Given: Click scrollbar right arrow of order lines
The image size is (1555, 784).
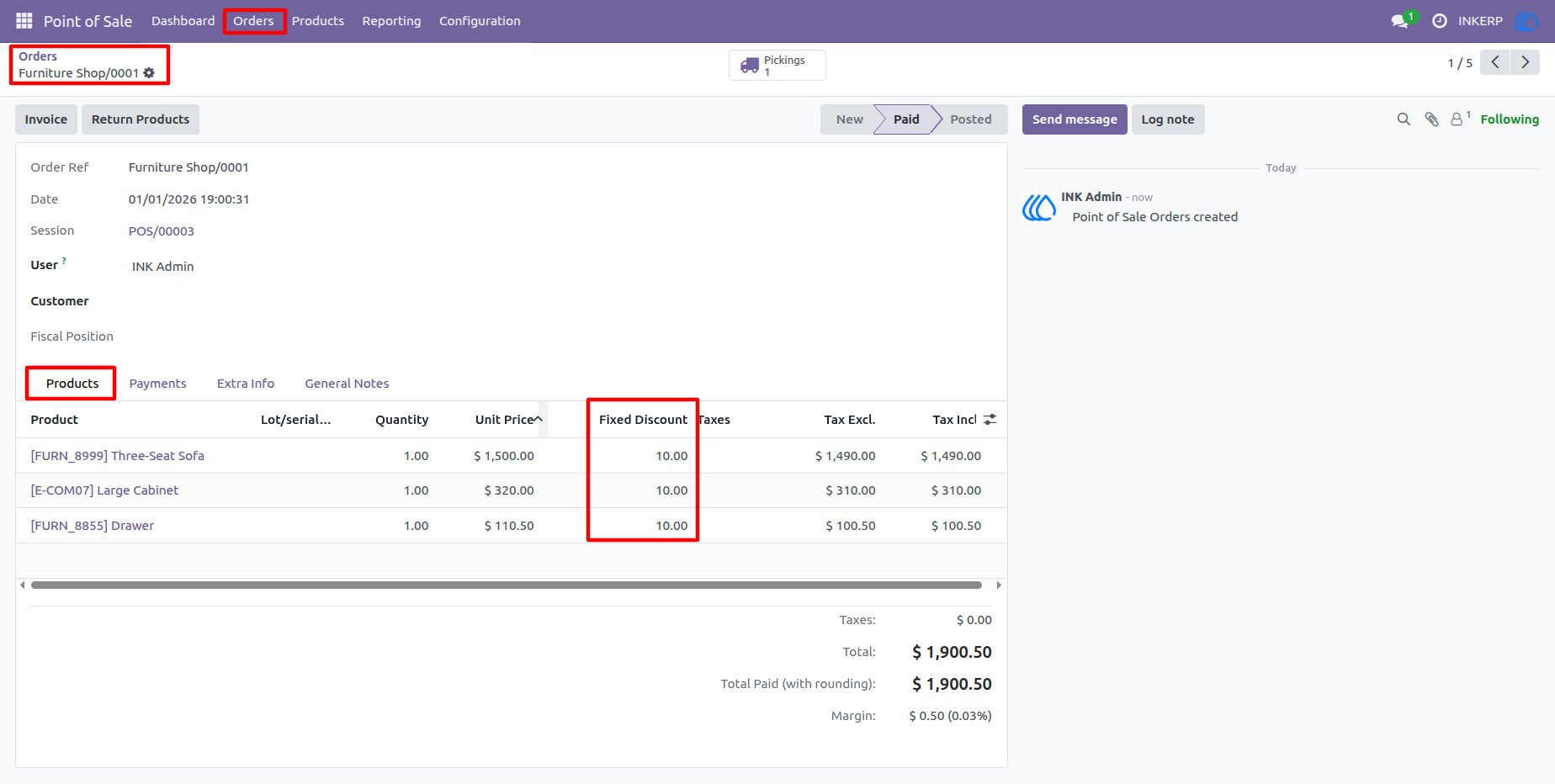Looking at the screenshot, I should coord(999,585).
